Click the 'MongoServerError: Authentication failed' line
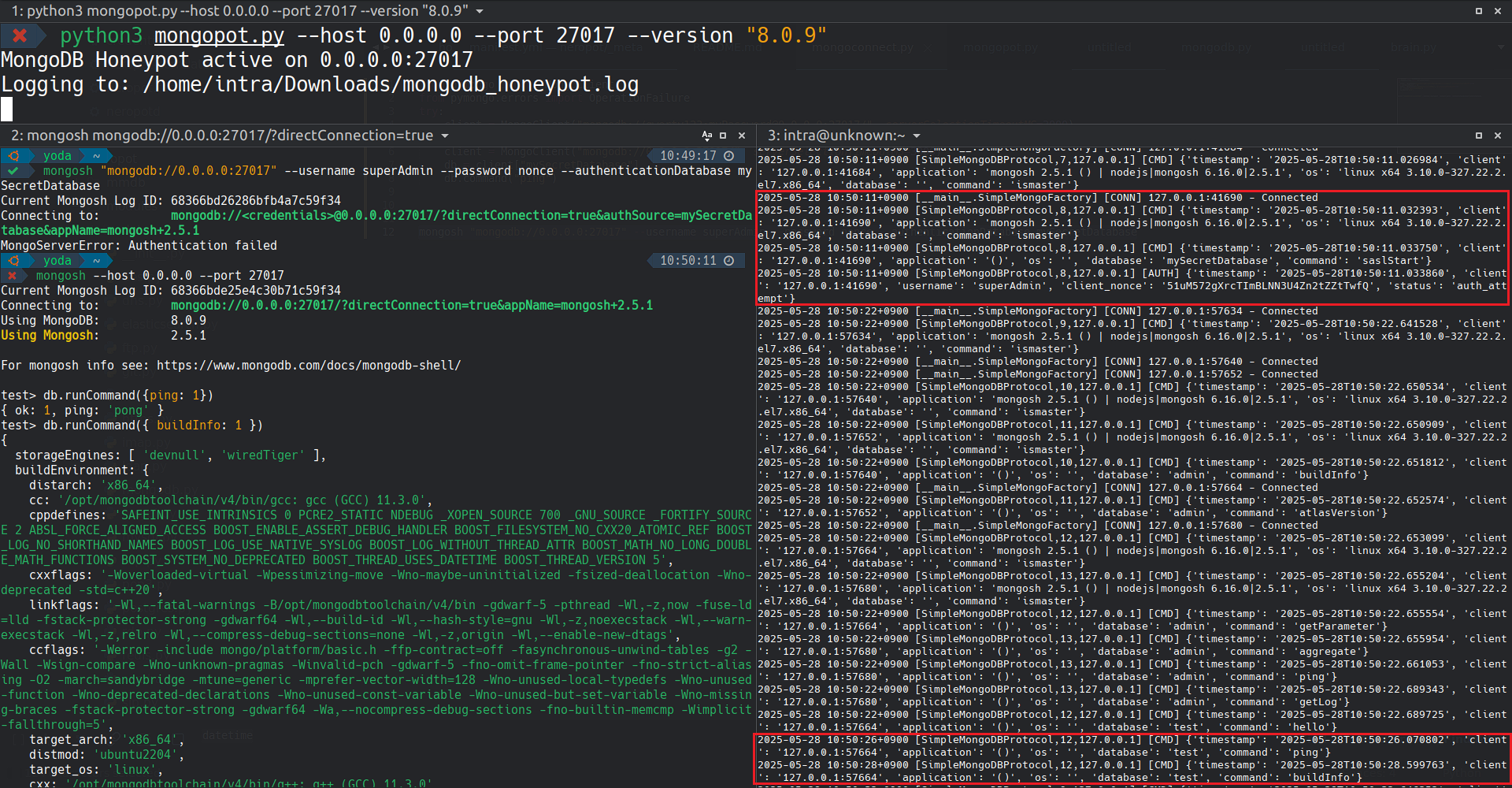The width and height of the screenshot is (1512, 788). [139, 246]
